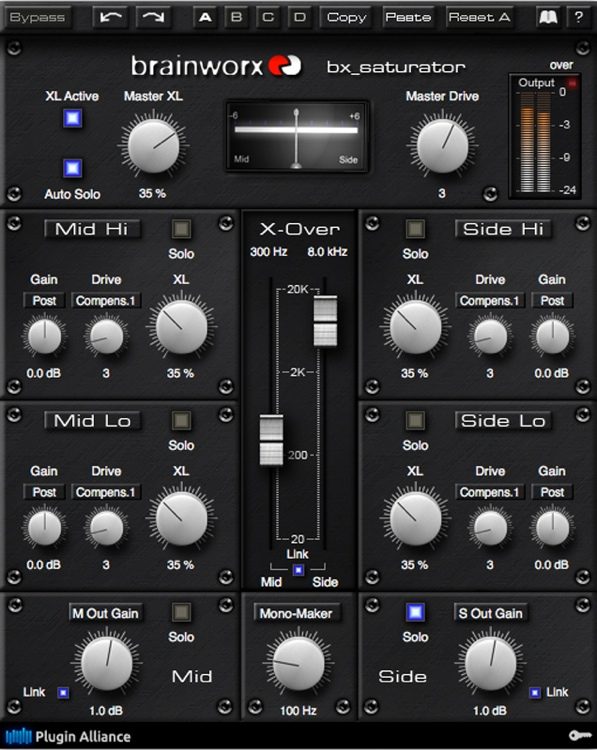
Task: Click the Mid/Side balance meter display
Action: [297, 136]
